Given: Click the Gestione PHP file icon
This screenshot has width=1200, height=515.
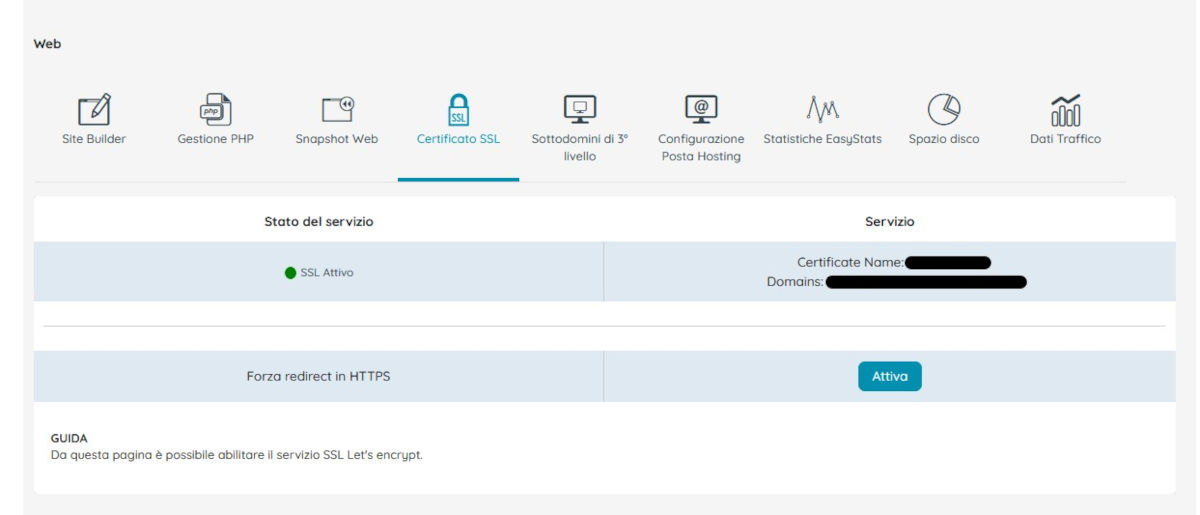Looking at the screenshot, I should [216, 109].
